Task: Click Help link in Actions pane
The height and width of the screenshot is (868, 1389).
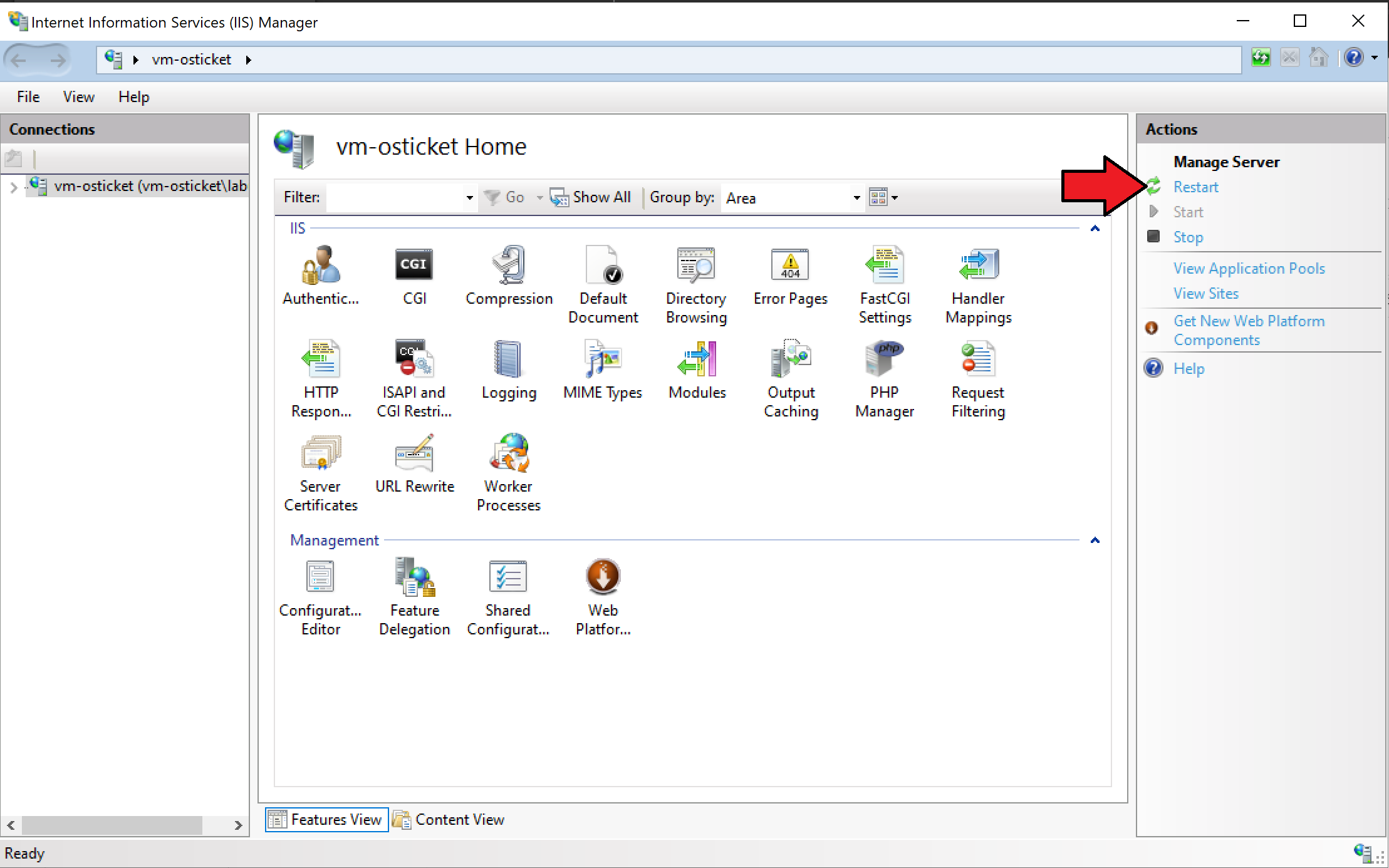Action: pyautogui.click(x=1189, y=369)
